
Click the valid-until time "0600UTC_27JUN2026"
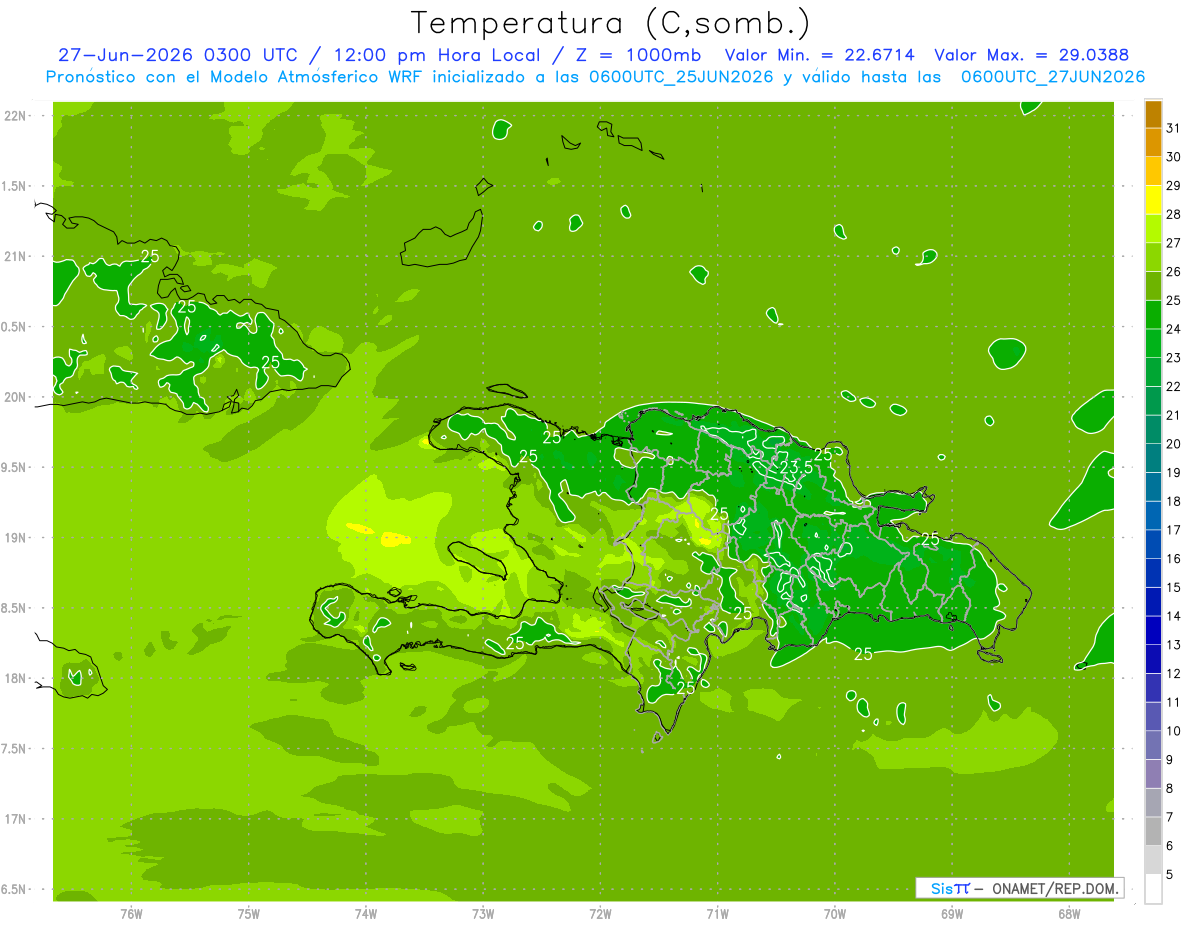1053,77
